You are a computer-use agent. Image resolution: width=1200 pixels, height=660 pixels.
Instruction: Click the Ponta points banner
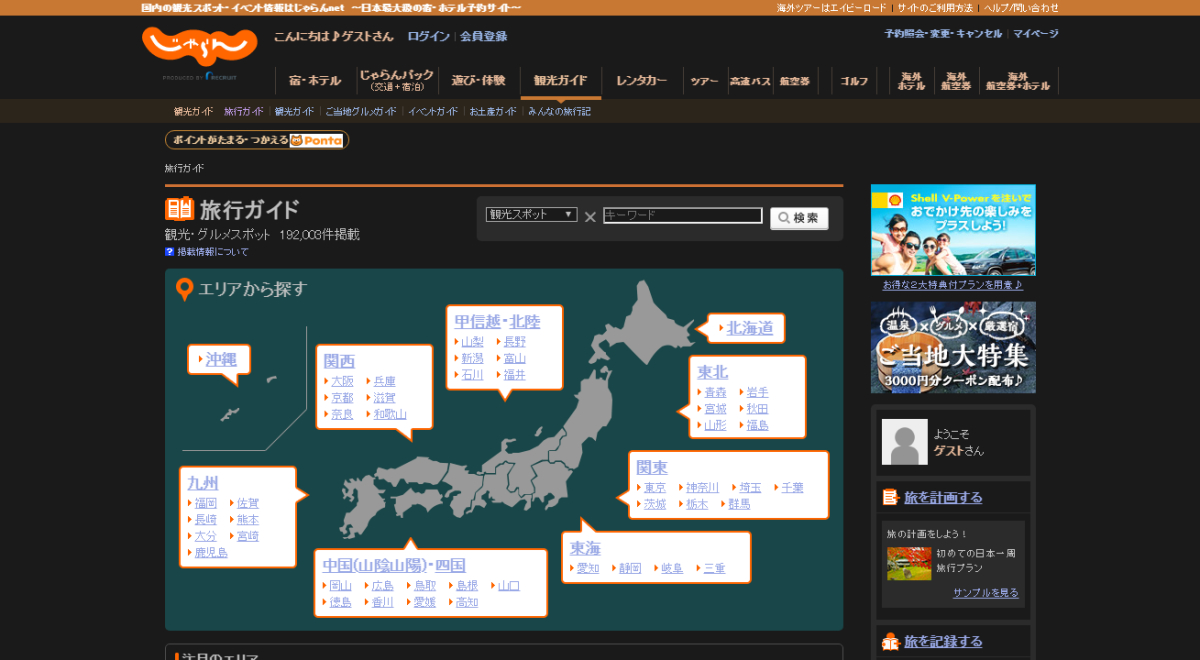257,140
